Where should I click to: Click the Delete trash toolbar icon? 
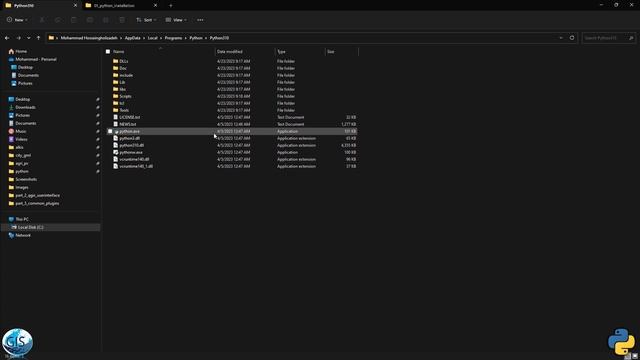pos(122,20)
